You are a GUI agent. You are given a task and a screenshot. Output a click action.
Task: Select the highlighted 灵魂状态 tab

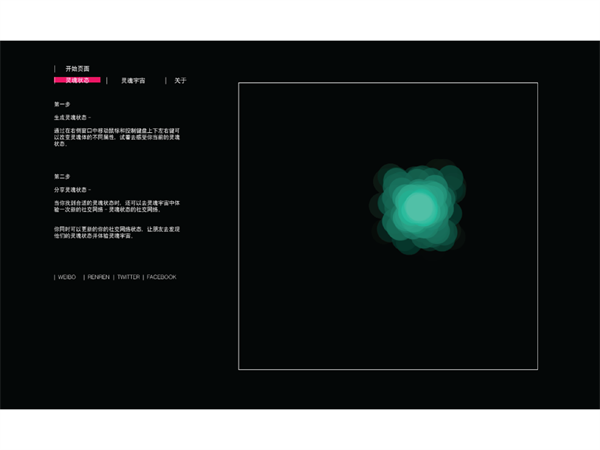click(x=77, y=80)
